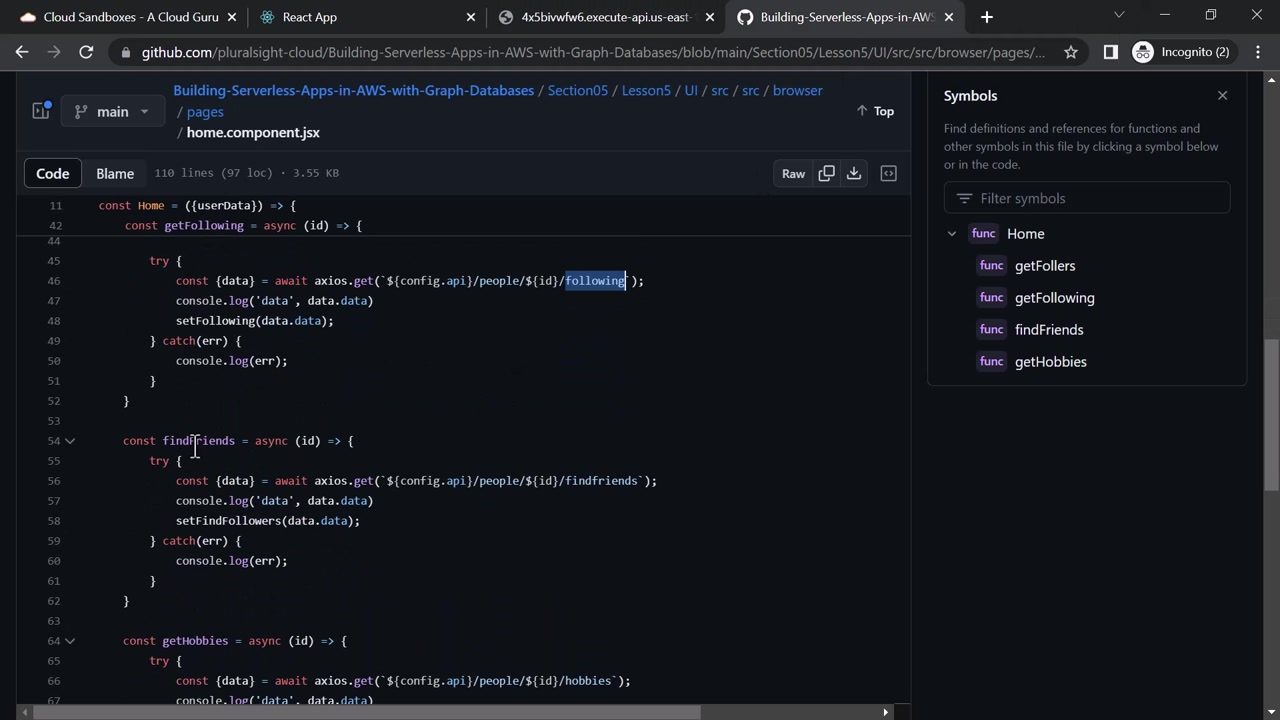Screen dimensions: 1280x720
Task: Close the Symbols panel
Action: click(x=1222, y=96)
